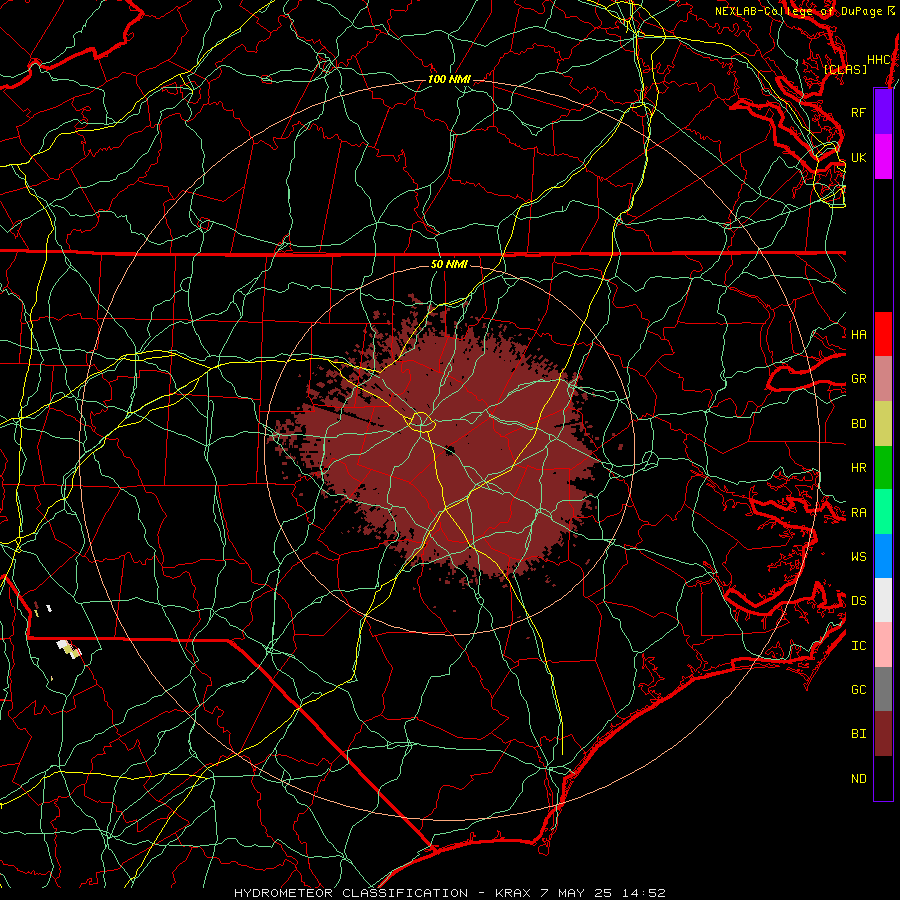
Task: Click the RF purple legend swatch
Action: point(883,112)
